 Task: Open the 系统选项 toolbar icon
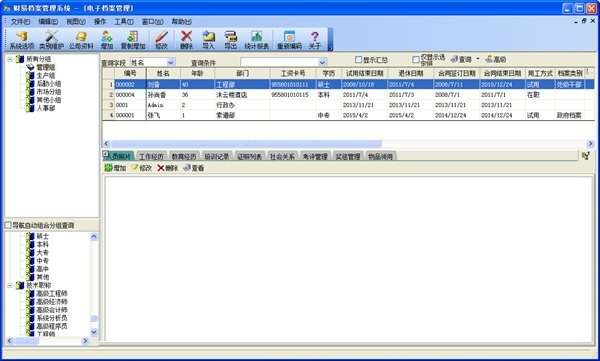pos(22,40)
